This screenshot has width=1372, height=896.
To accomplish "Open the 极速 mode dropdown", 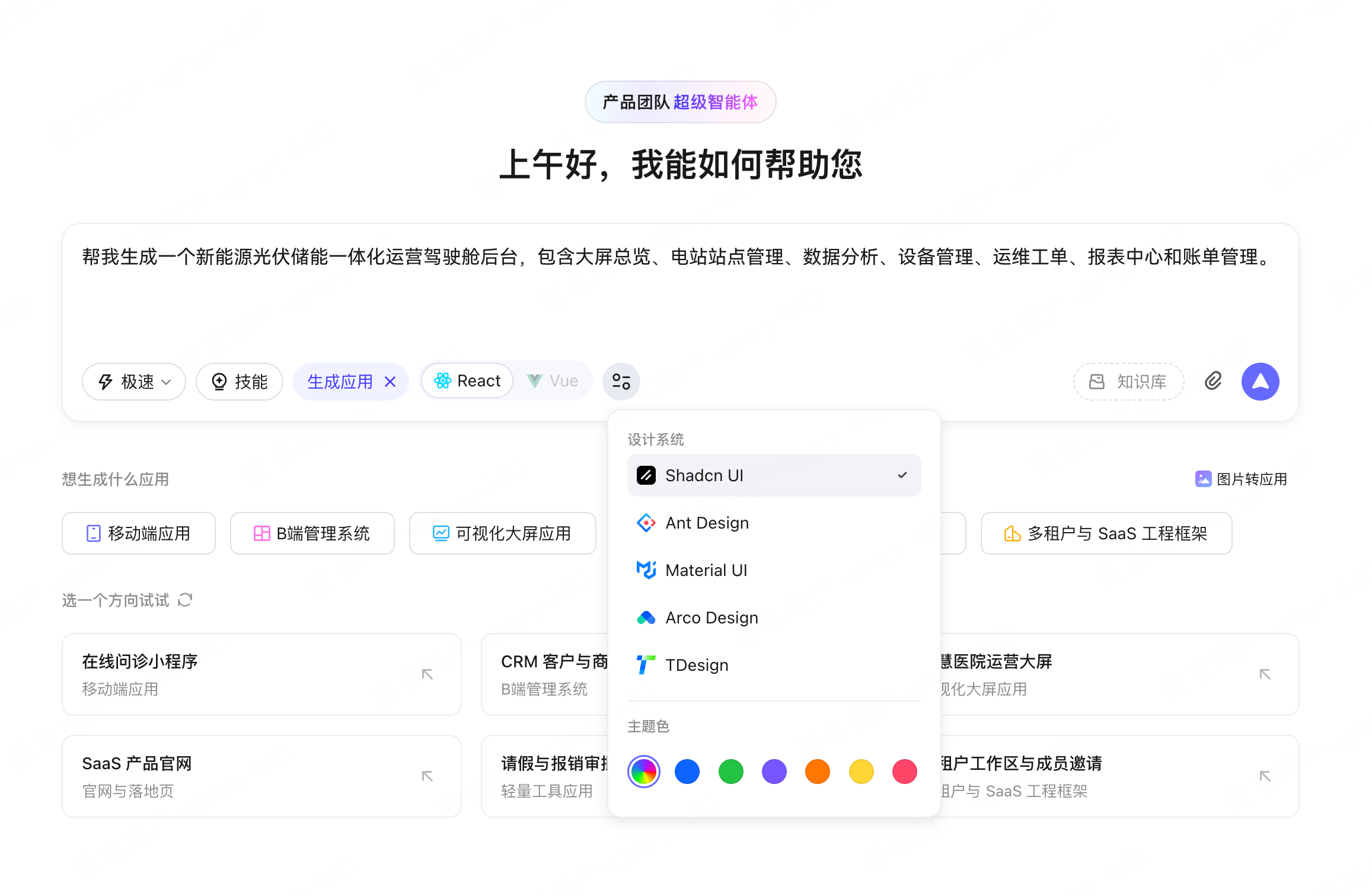I will click(x=134, y=382).
